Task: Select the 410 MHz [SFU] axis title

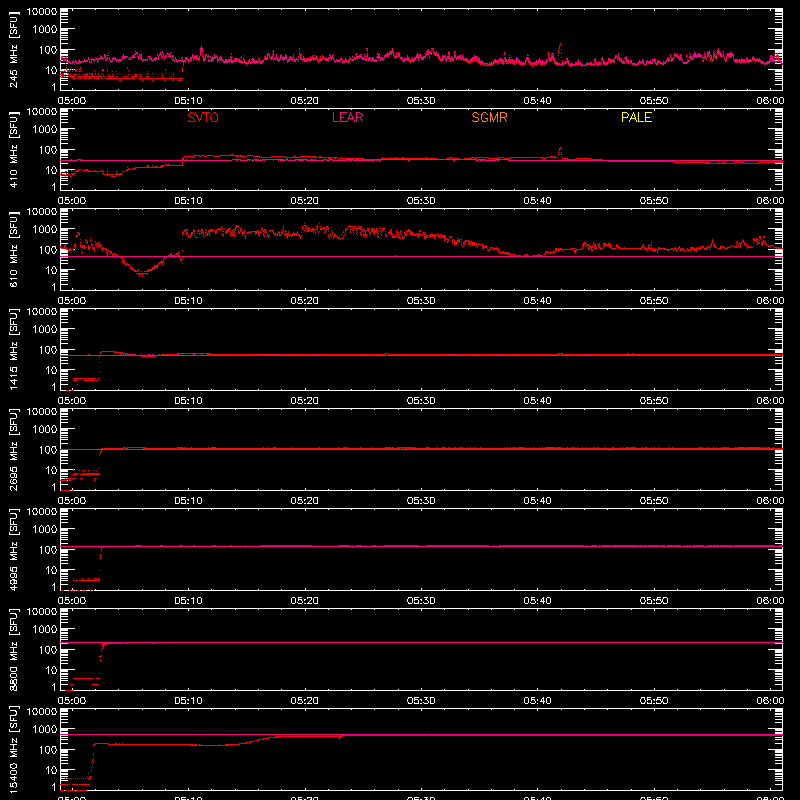Action: (13, 150)
